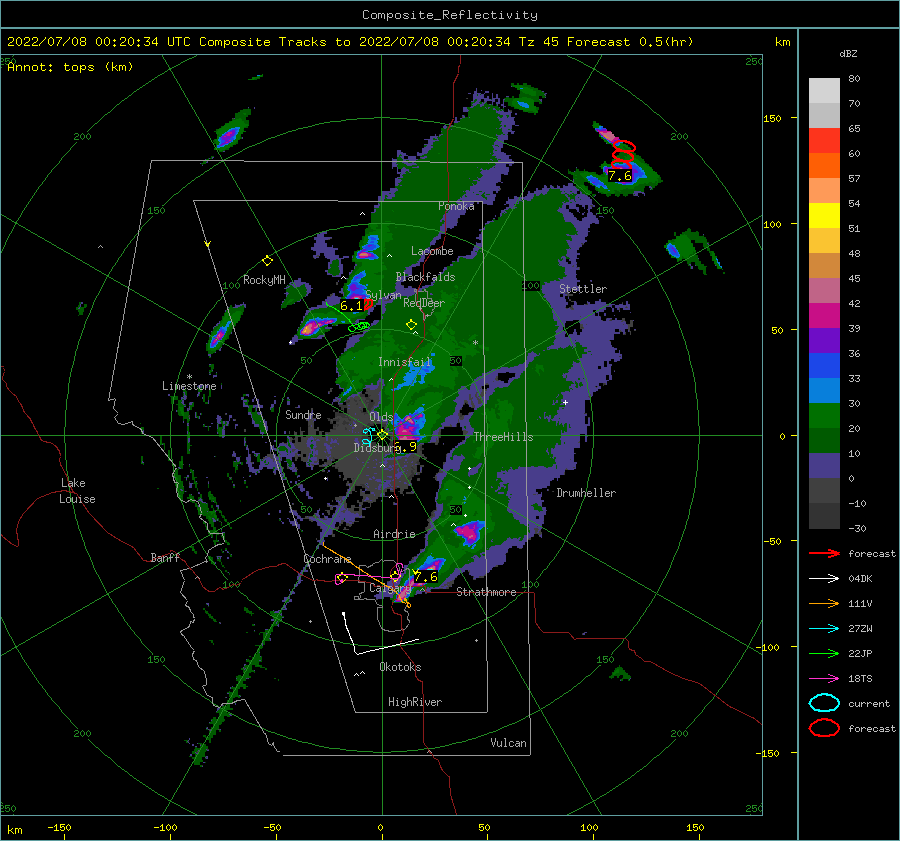Click the dBZ color scale heading
The width and height of the screenshot is (900, 841).
(848, 53)
